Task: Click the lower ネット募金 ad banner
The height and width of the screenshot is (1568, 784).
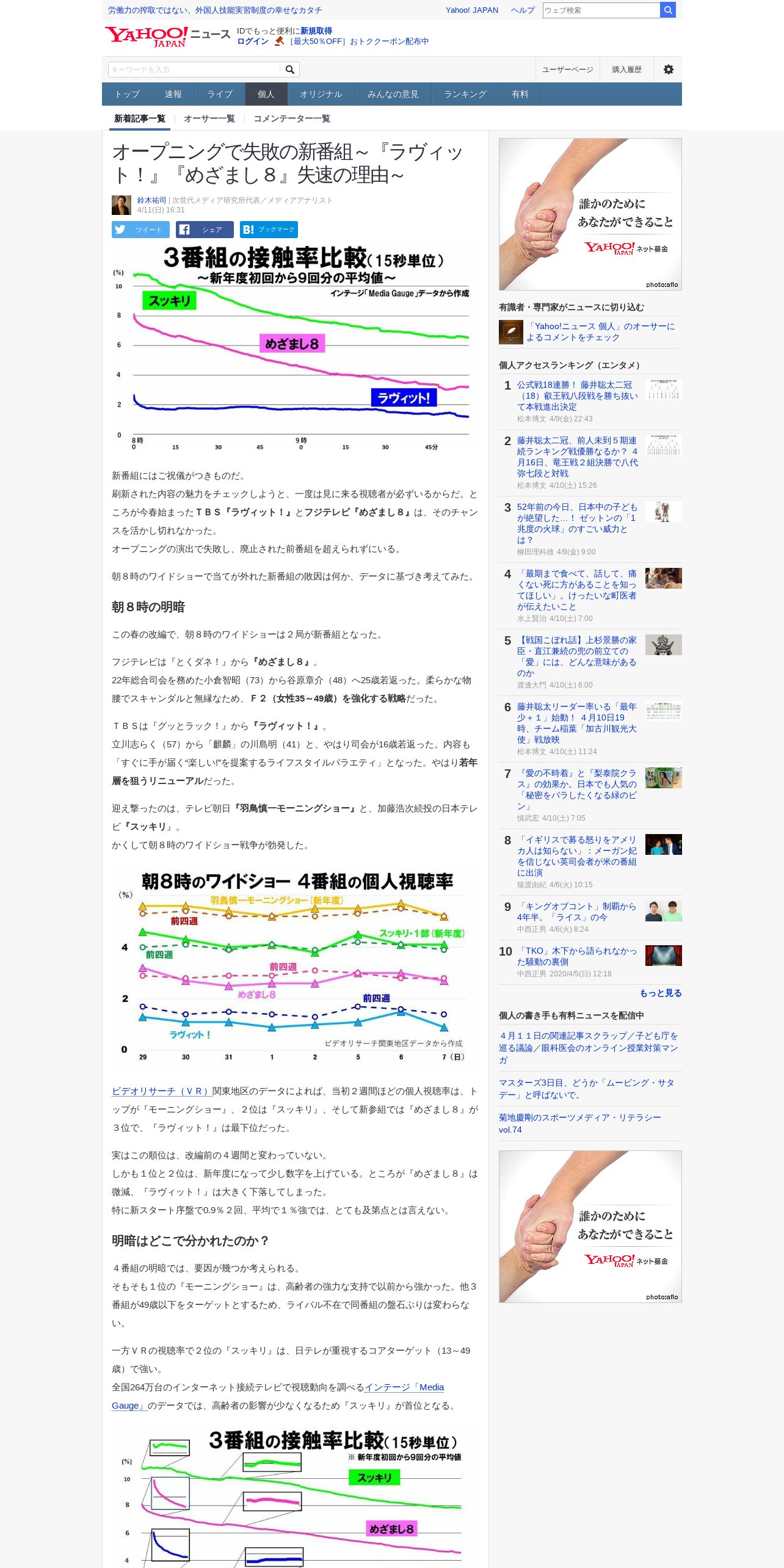Action: click(x=590, y=1227)
